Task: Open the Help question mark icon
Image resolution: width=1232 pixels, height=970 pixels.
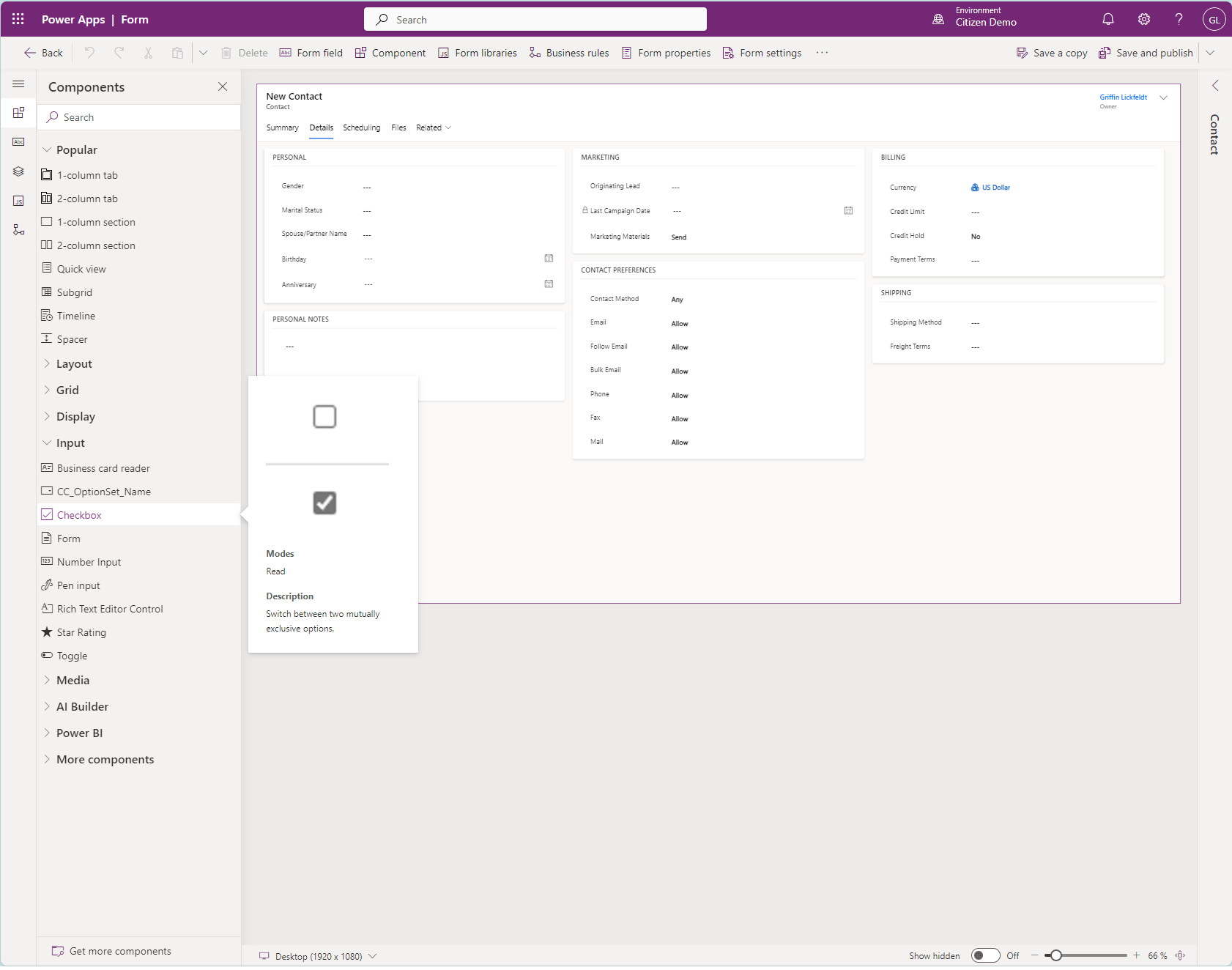Action: (x=1179, y=19)
